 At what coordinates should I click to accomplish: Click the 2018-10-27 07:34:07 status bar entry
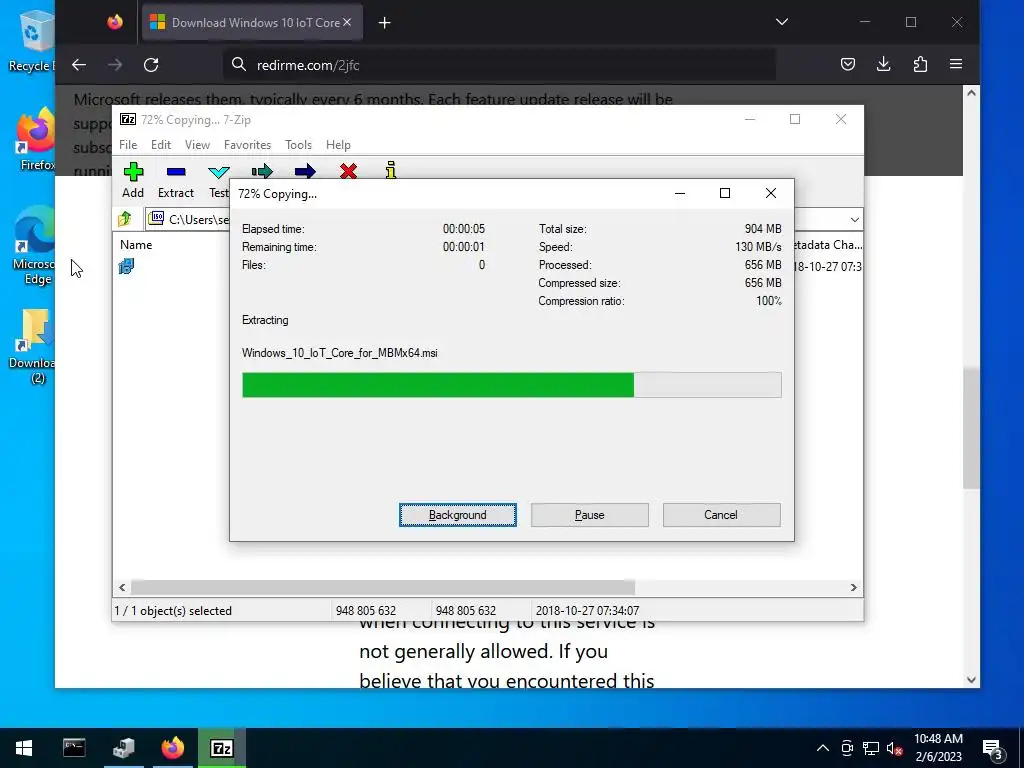coord(587,611)
